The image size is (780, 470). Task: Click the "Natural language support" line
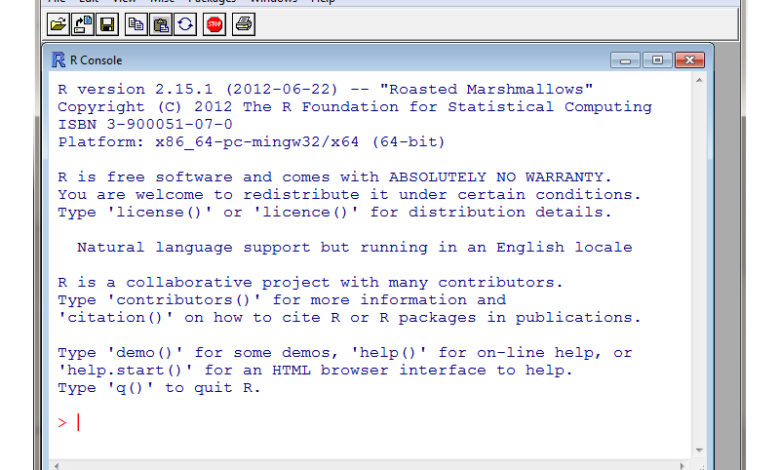[355, 248]
